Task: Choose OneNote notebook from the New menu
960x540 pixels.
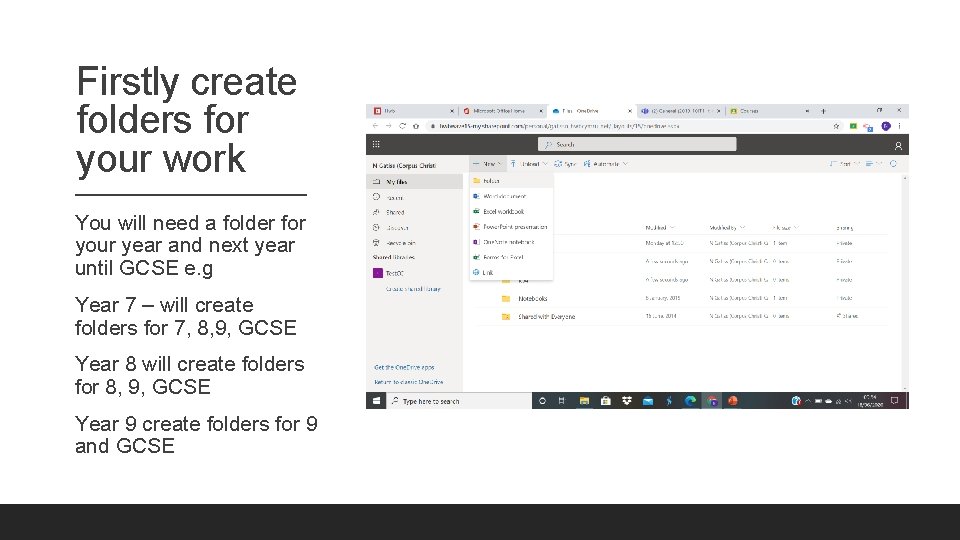Action: coord(511,242)
